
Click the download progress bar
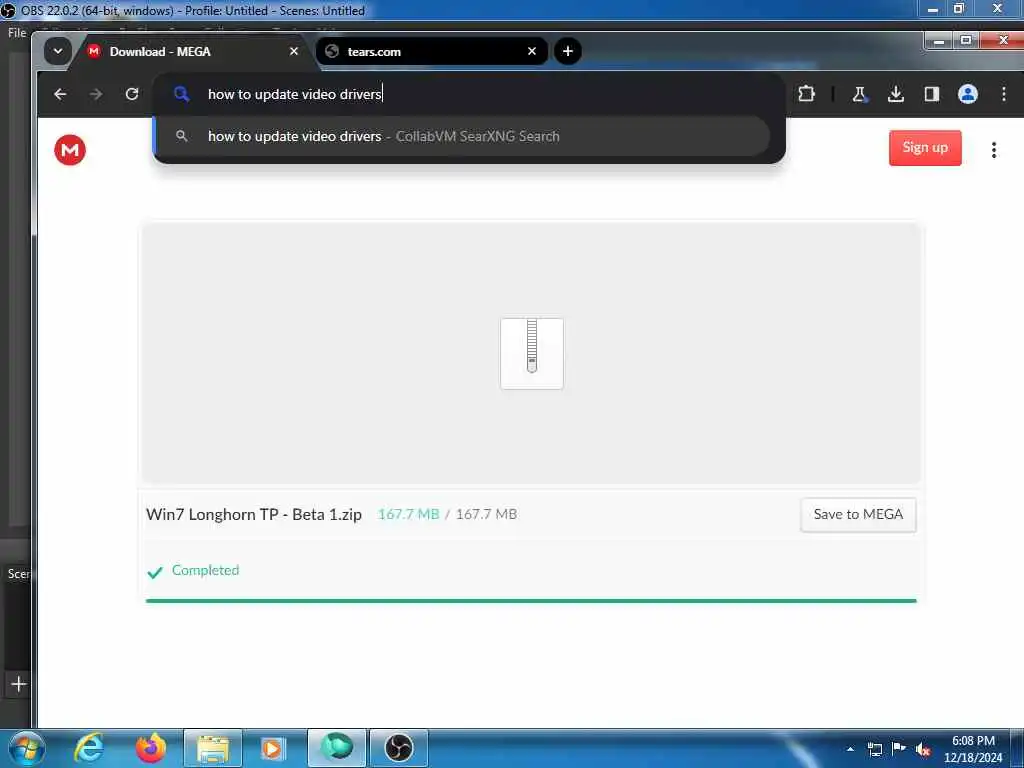coord(531,600)
